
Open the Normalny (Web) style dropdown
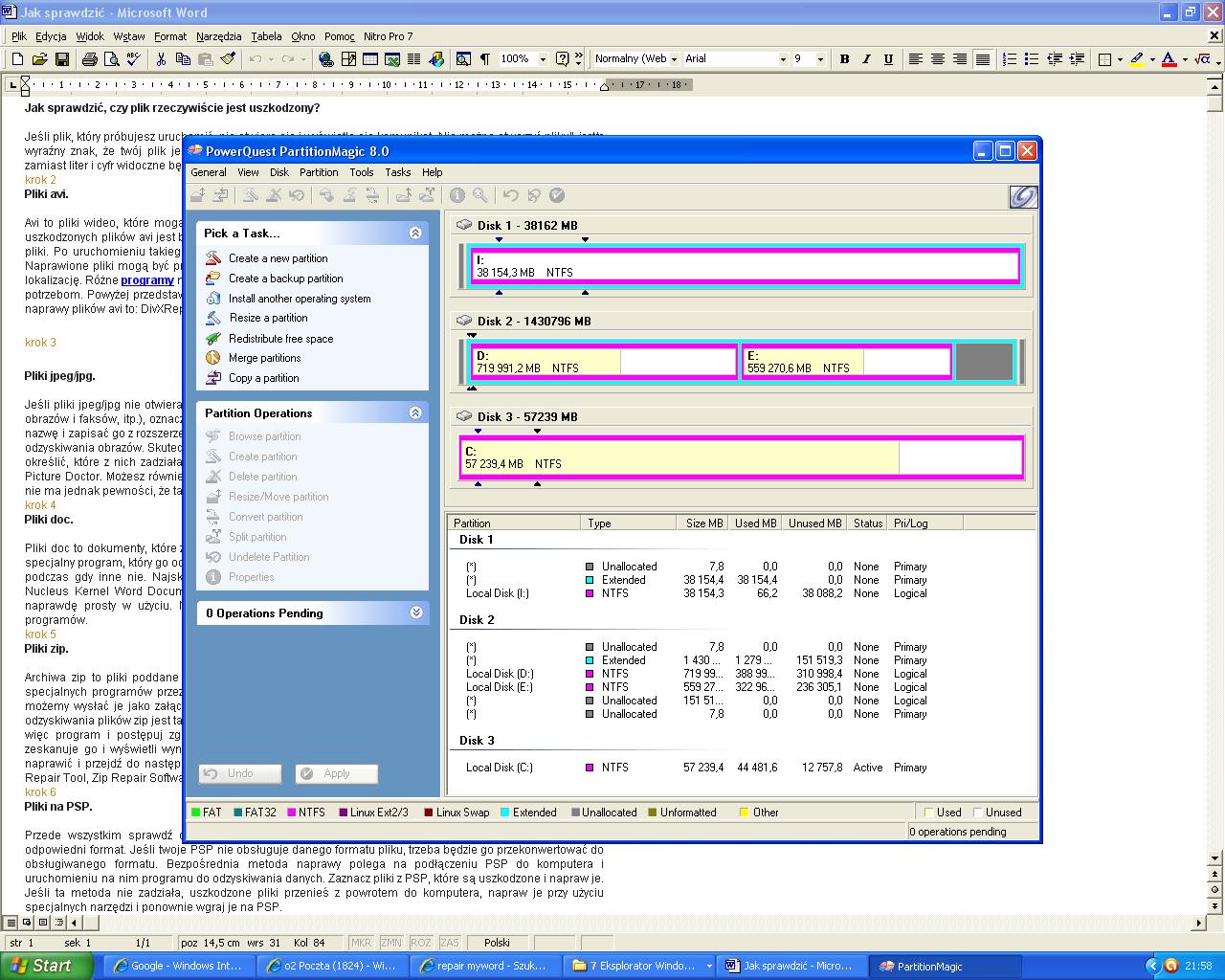tap(674, 59)
